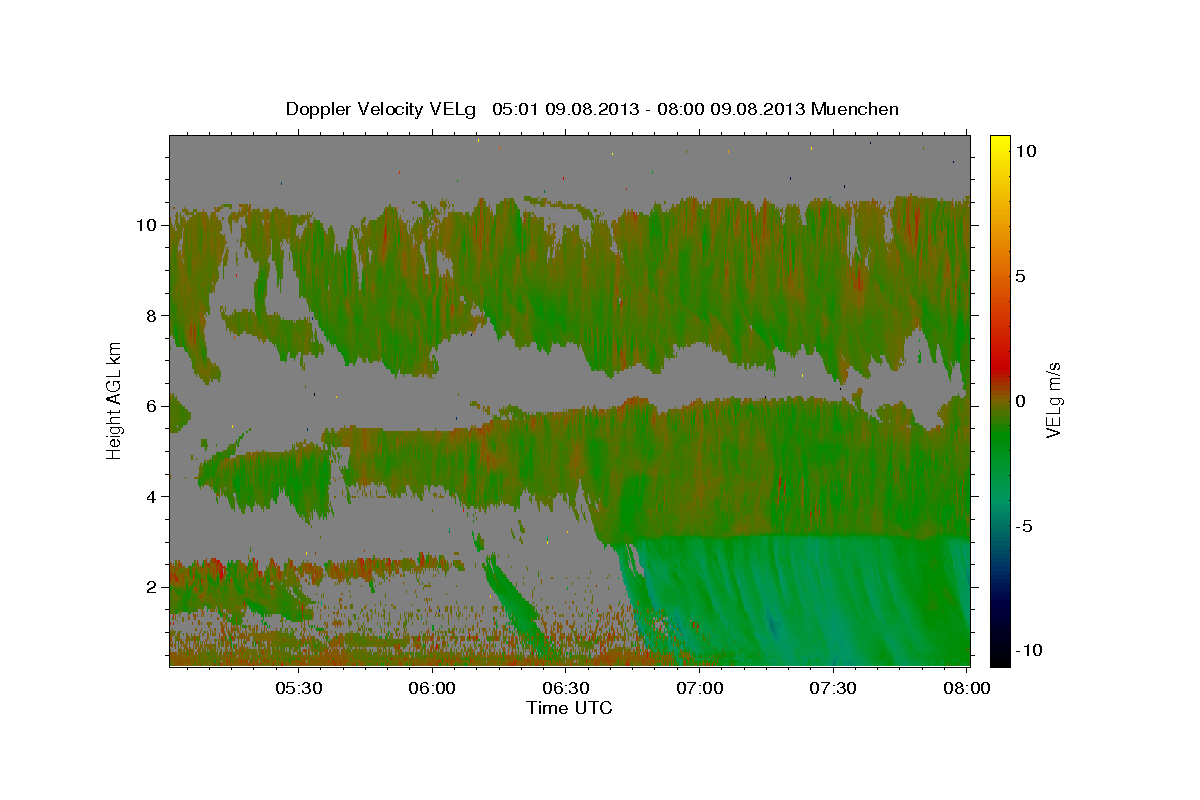
Task: Click the colorbar label '5'
Action: point(1021,275)
